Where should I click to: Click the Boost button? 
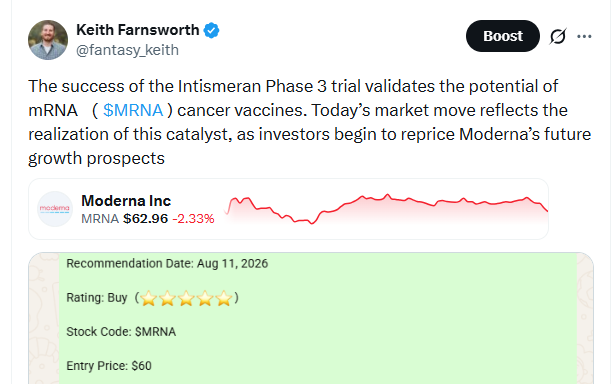point(502,36)
